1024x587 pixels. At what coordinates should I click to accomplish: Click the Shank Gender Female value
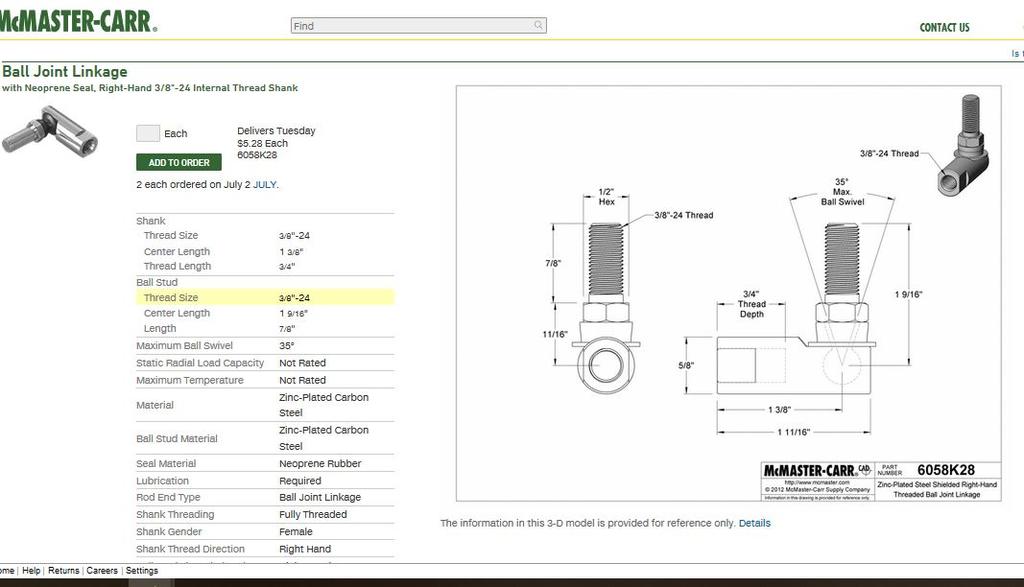tap(296, 531)
